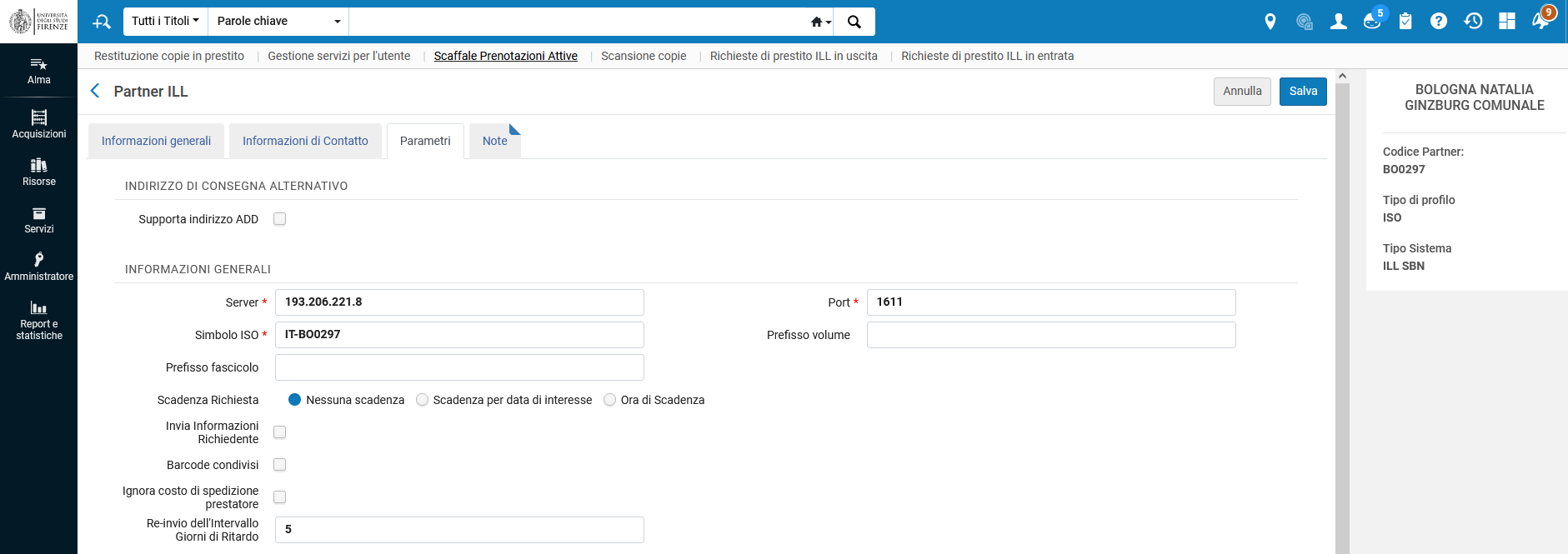The width and height of the screenshot is (1568, 554).
Task: Click Re-invio dell'Intervallo Giorni field
Action: (459, 530)
